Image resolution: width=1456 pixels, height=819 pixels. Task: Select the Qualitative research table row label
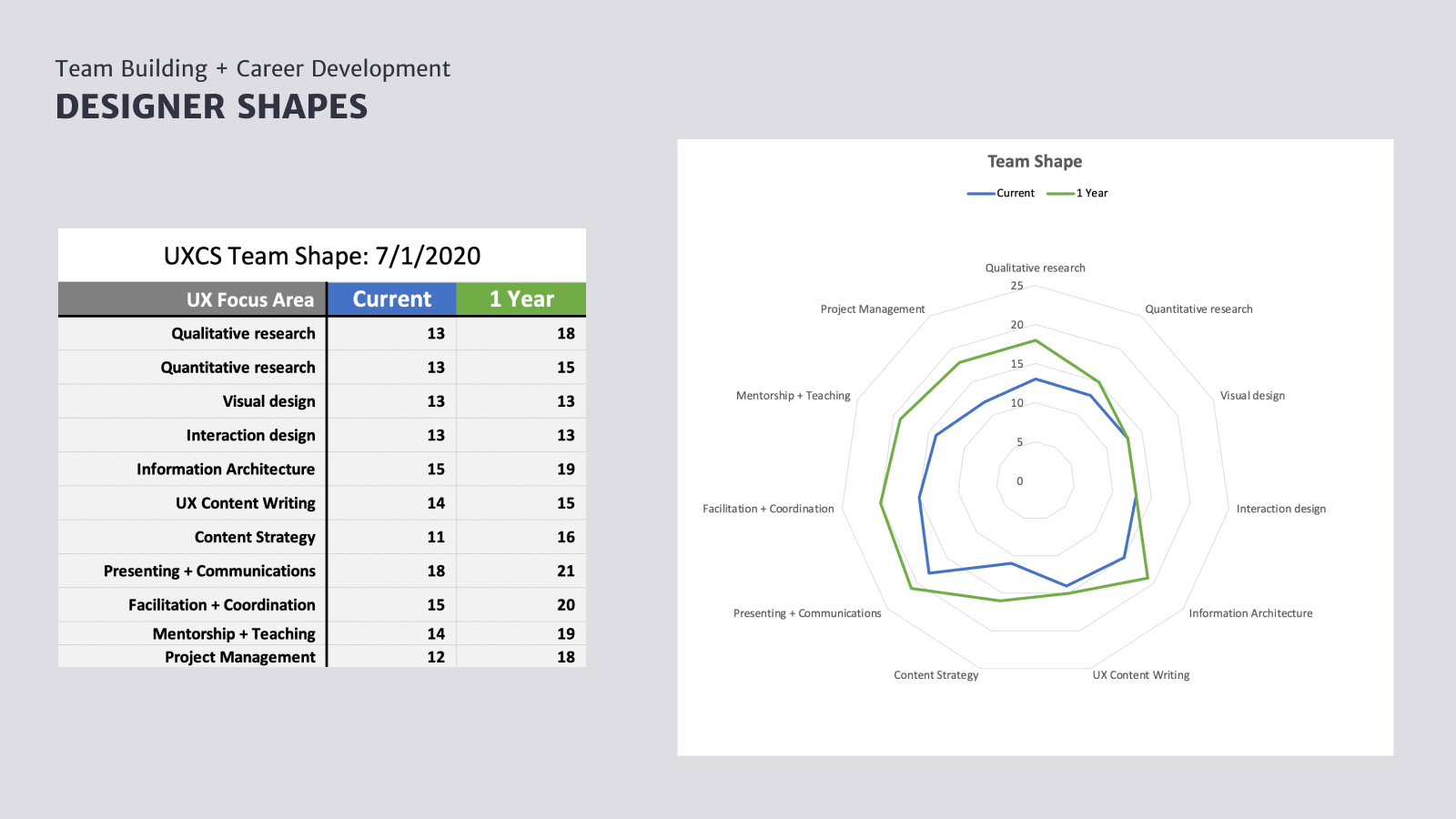[243, 334]
